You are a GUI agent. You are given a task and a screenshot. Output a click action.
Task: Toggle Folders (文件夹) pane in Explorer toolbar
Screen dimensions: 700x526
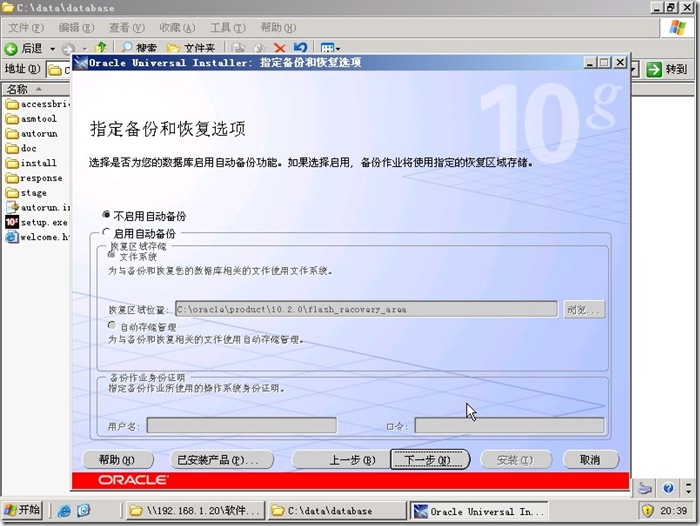[191, 48]
